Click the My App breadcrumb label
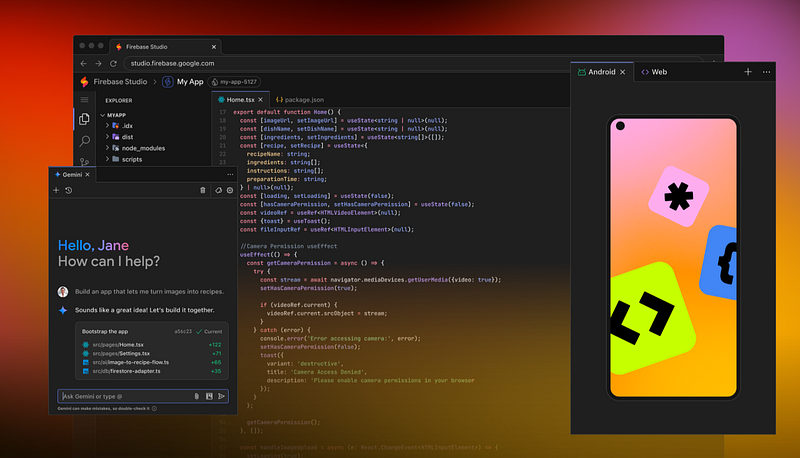This screenshot has height=458, width=800. click(x=190, y=82)
